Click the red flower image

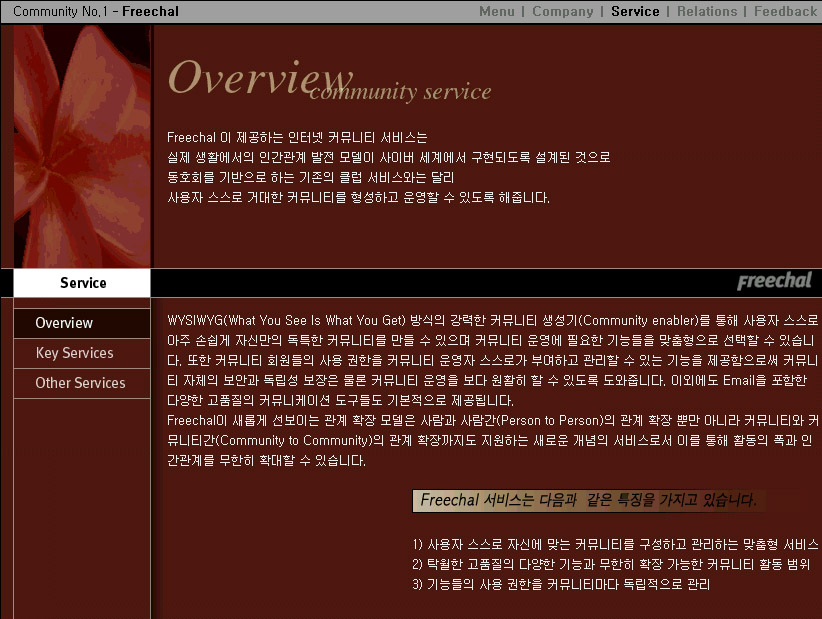click(x=82, y=146)
